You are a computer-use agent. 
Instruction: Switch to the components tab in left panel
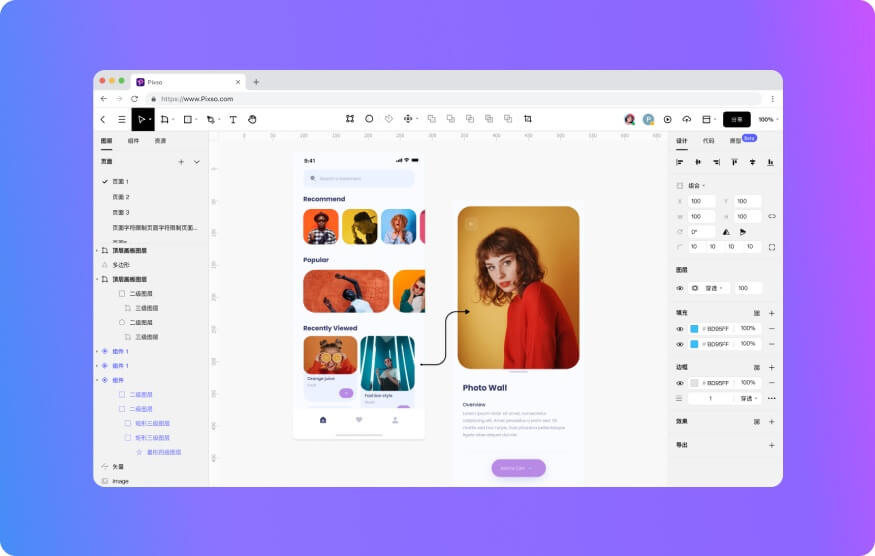click(x=133, y=141)
